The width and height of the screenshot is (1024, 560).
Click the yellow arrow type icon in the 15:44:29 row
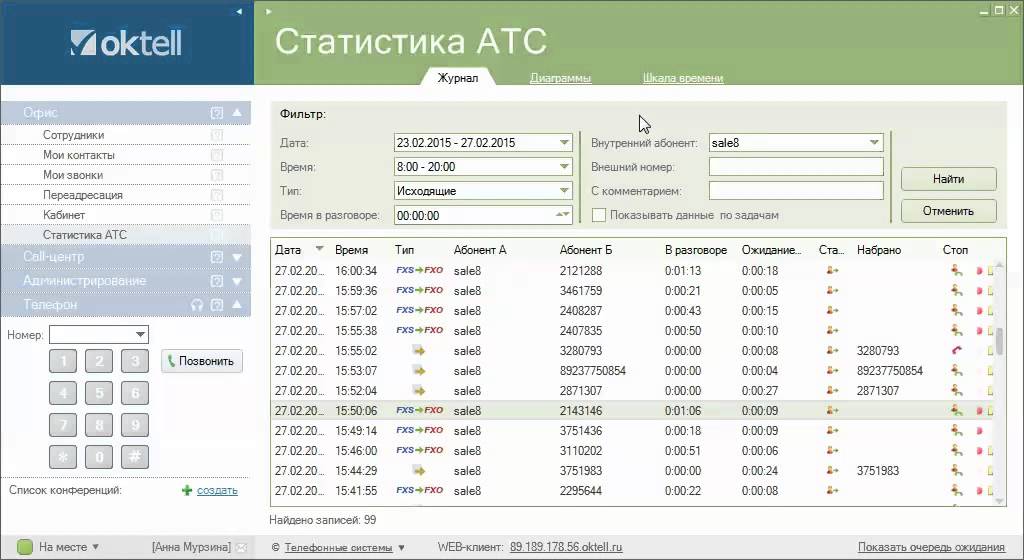tap(419, 471)
